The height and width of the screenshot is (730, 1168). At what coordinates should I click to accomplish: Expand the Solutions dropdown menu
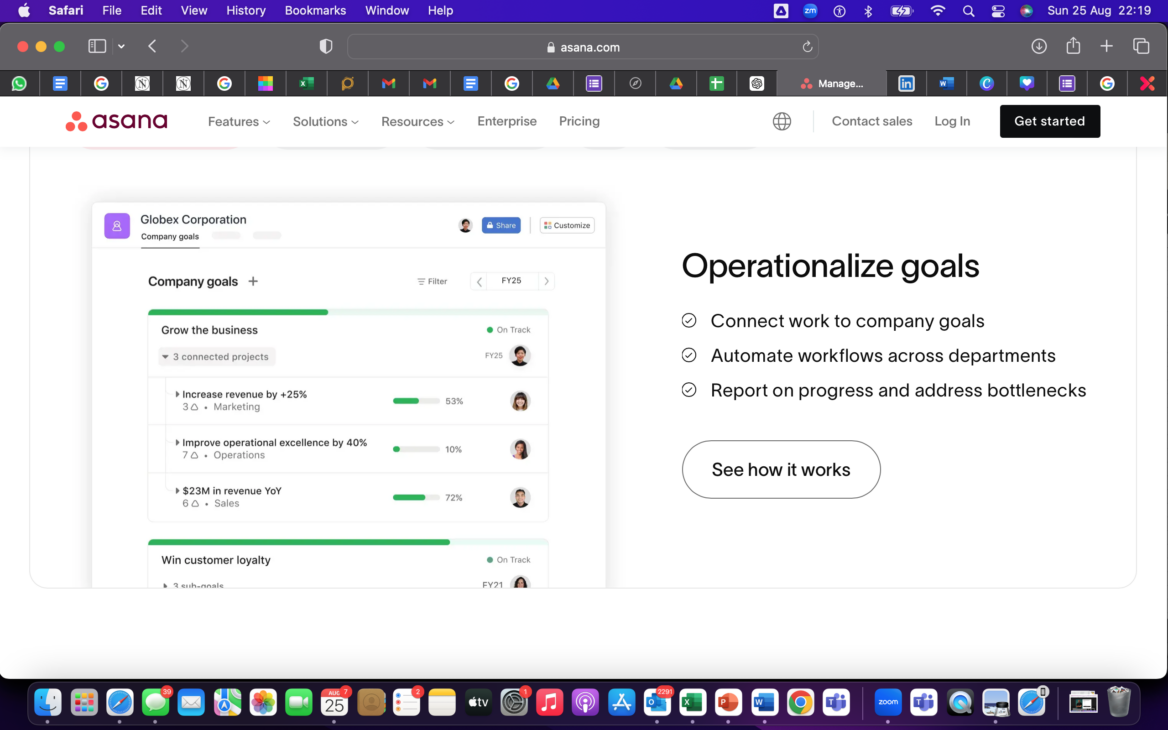click(326, 121)
